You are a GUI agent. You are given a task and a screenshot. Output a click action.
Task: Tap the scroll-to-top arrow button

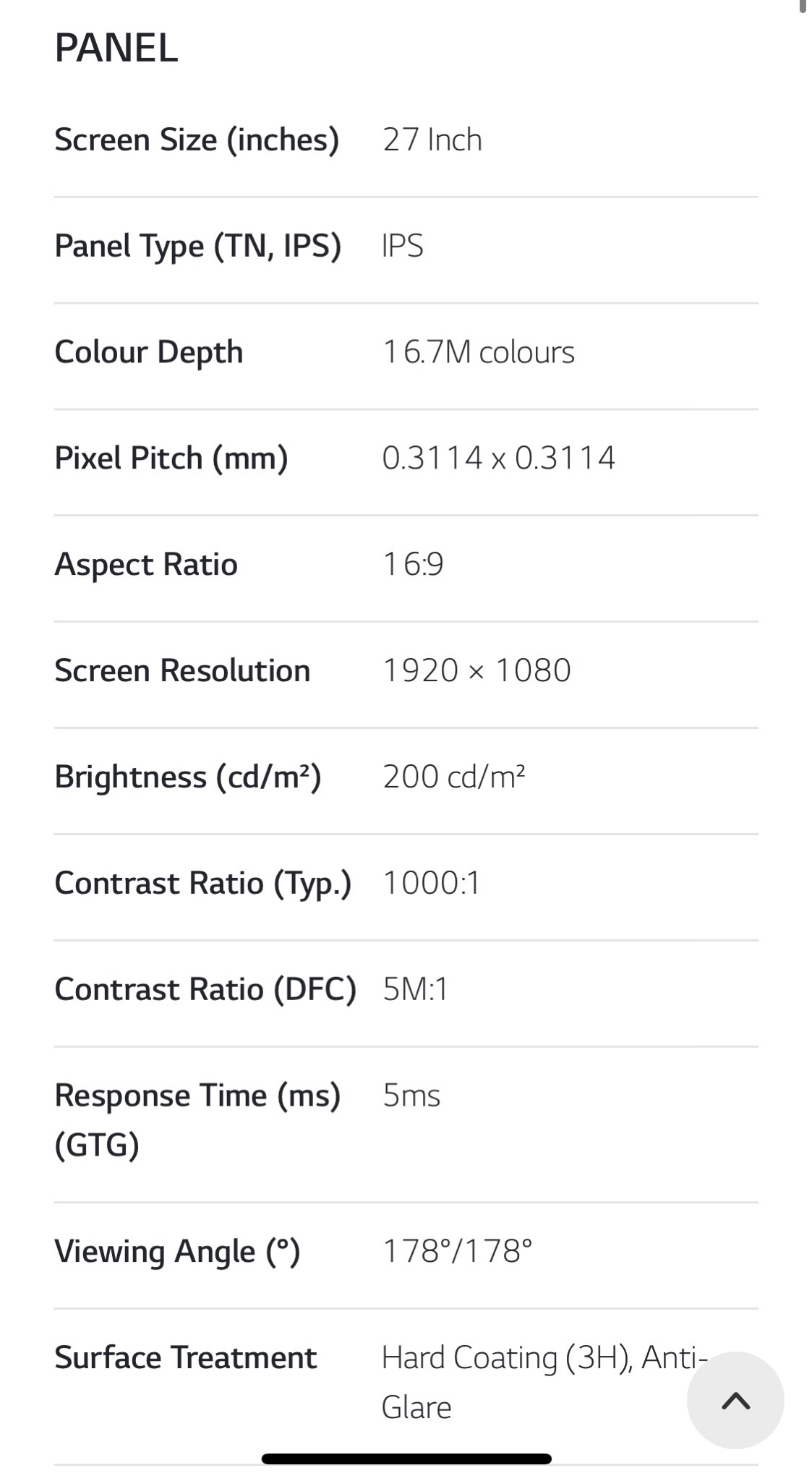735,1400
